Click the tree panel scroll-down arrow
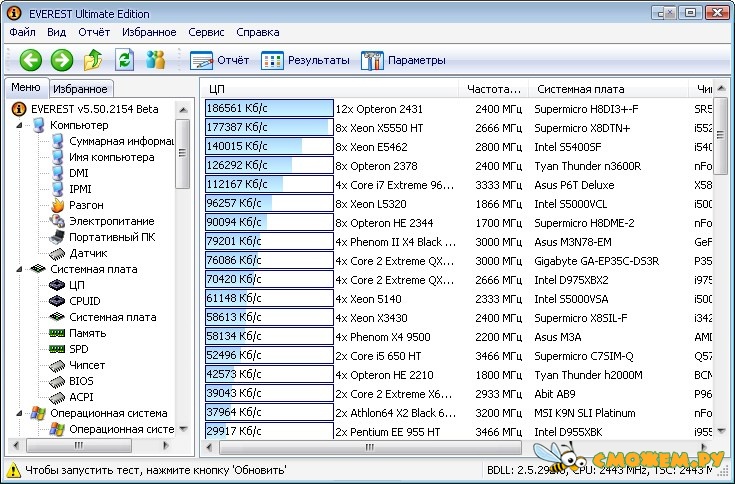 tap(183, 429)
